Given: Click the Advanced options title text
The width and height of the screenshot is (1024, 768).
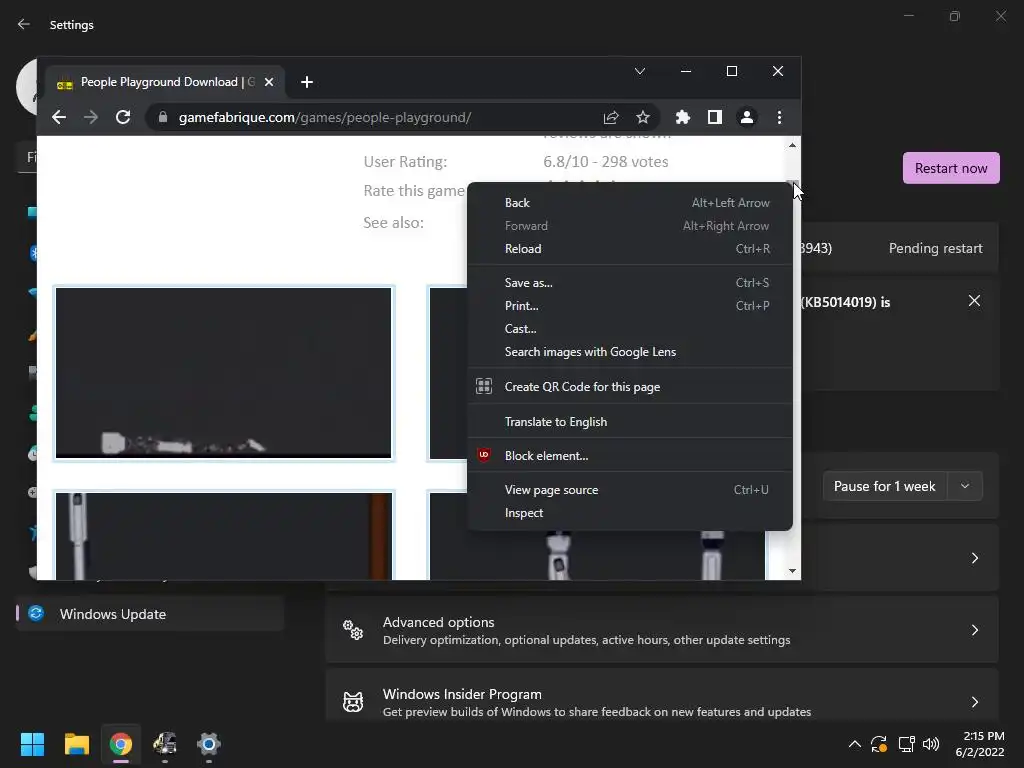Looking at the screenshot, I should 438,622.
